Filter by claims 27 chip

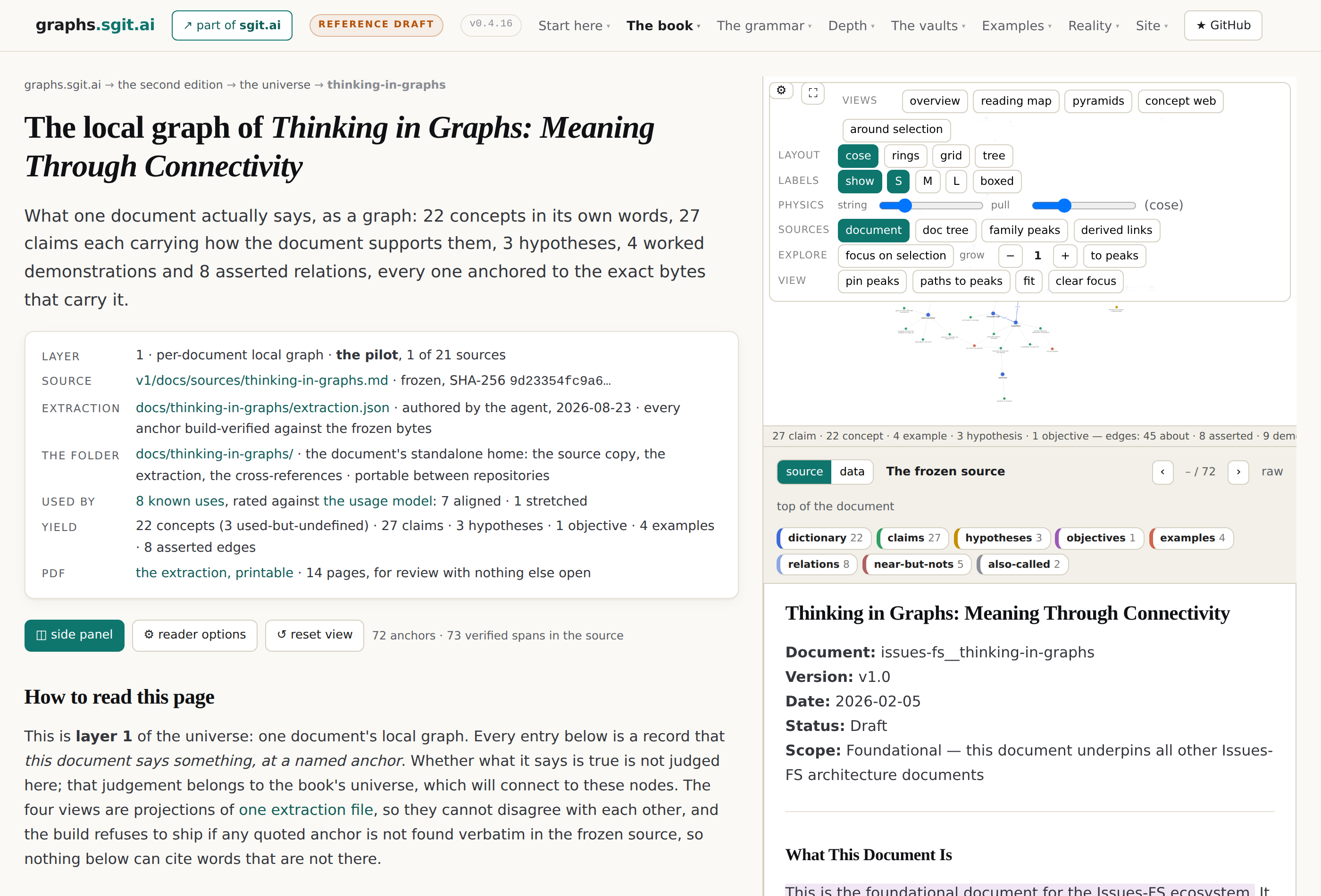click(912, 538)
